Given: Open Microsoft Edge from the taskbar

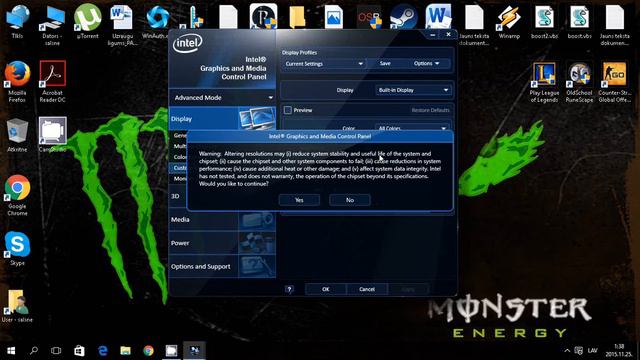Looking at the screenshot, I should click(102, 351).
